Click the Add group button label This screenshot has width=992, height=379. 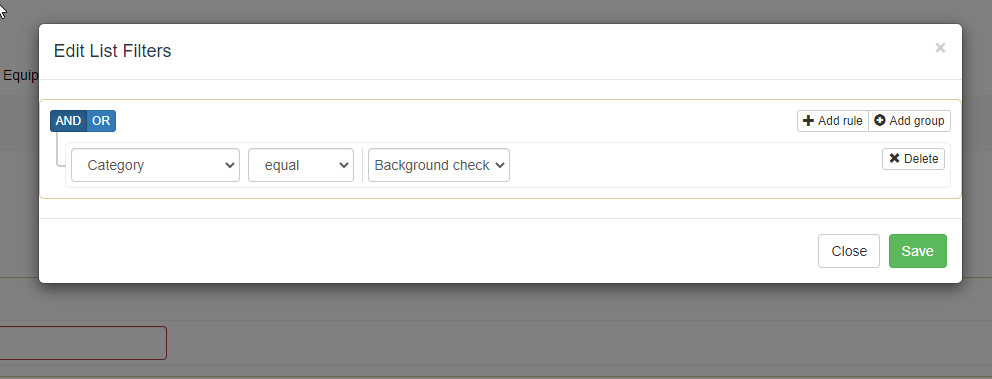[x=917, y=121]
